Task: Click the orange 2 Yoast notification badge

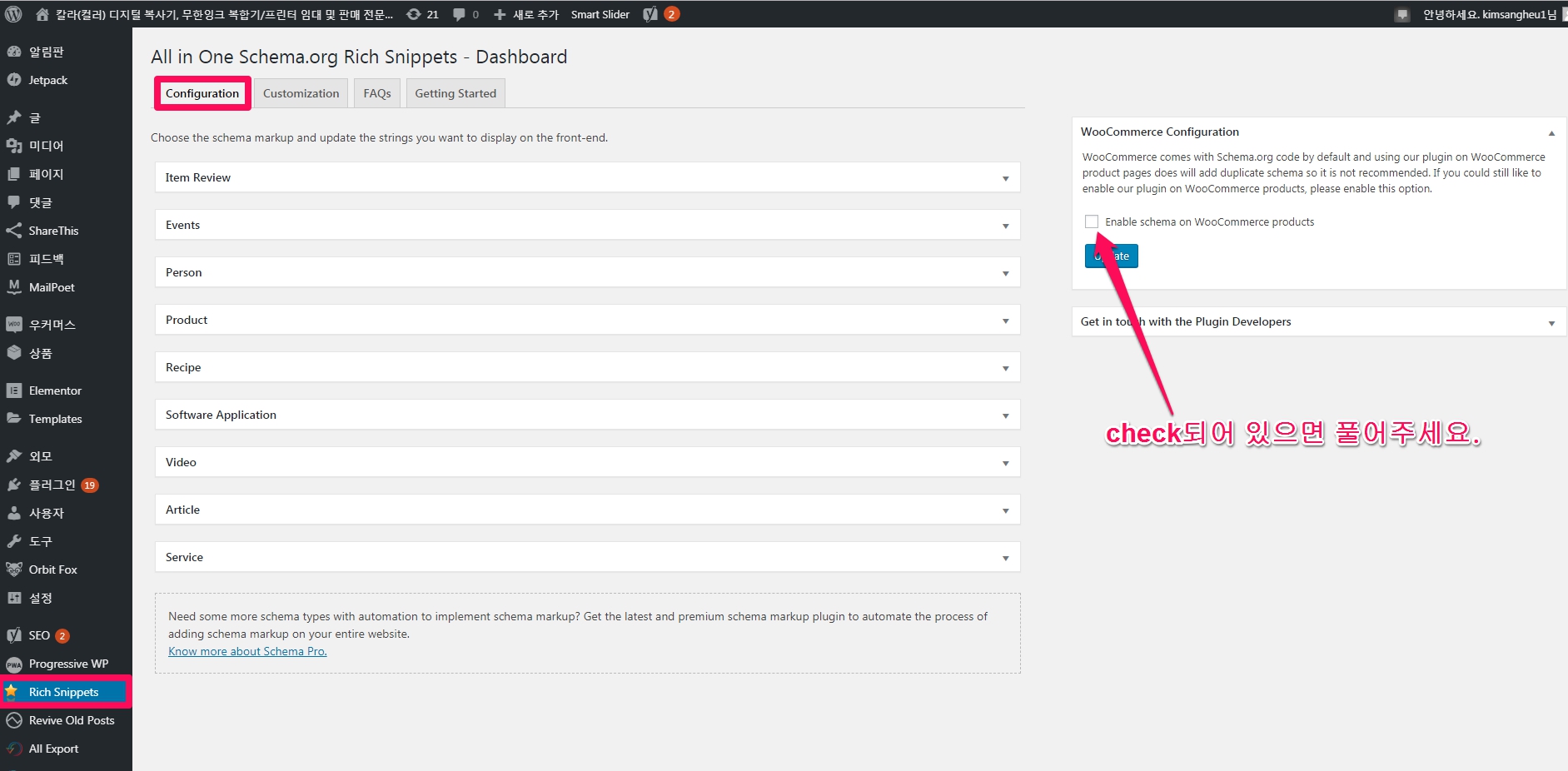Action: [672, 14]
